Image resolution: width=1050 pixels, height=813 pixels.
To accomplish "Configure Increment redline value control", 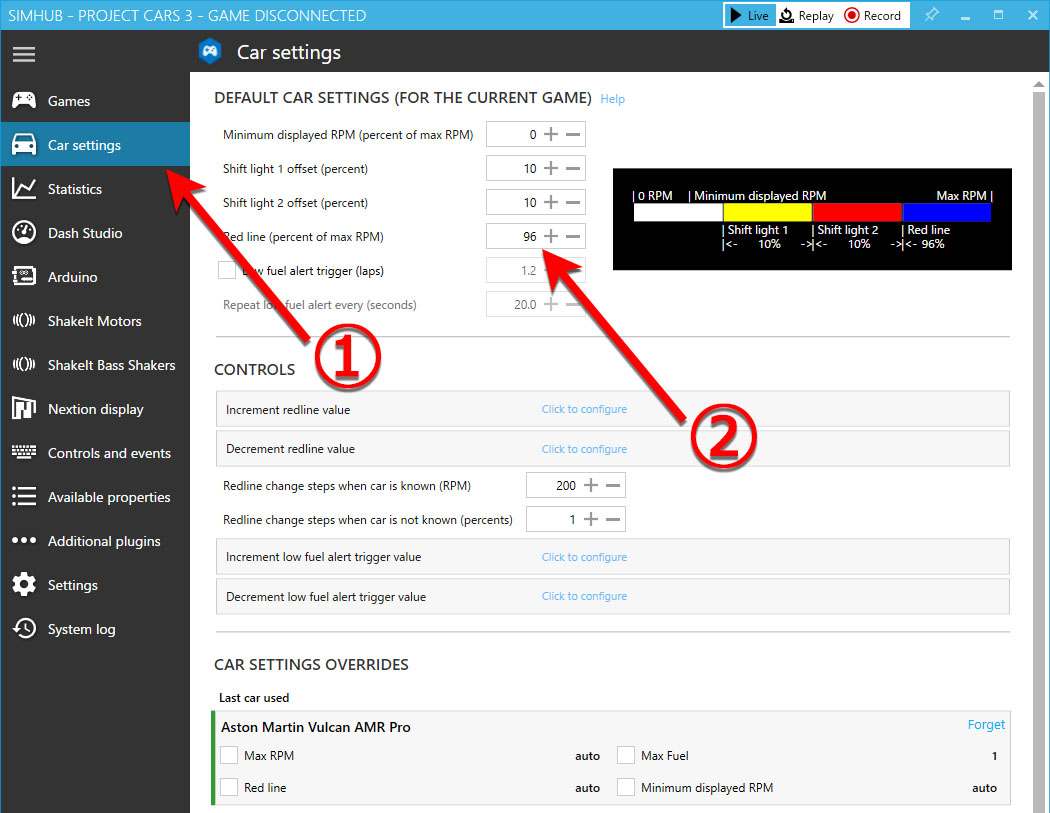I will pos(584,409).
